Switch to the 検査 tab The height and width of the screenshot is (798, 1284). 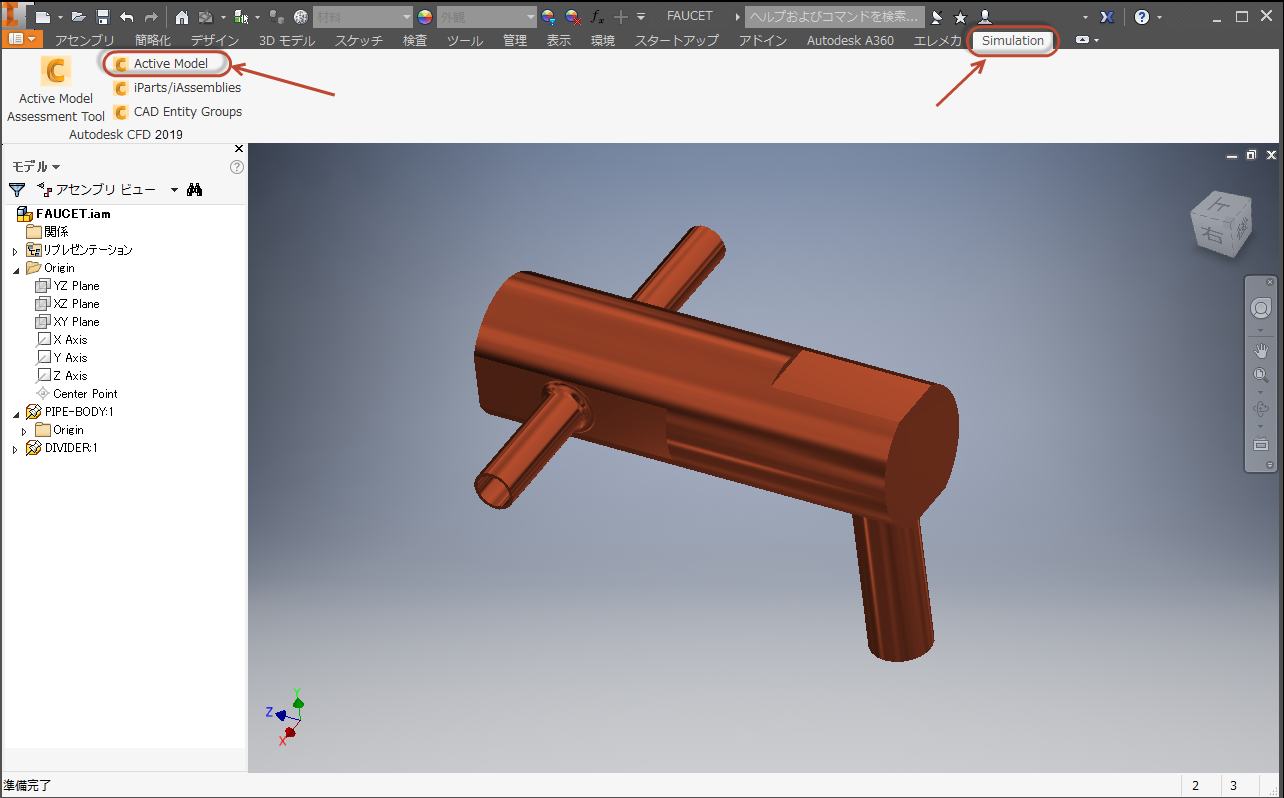pyautogui.click(x=415, y=41)
